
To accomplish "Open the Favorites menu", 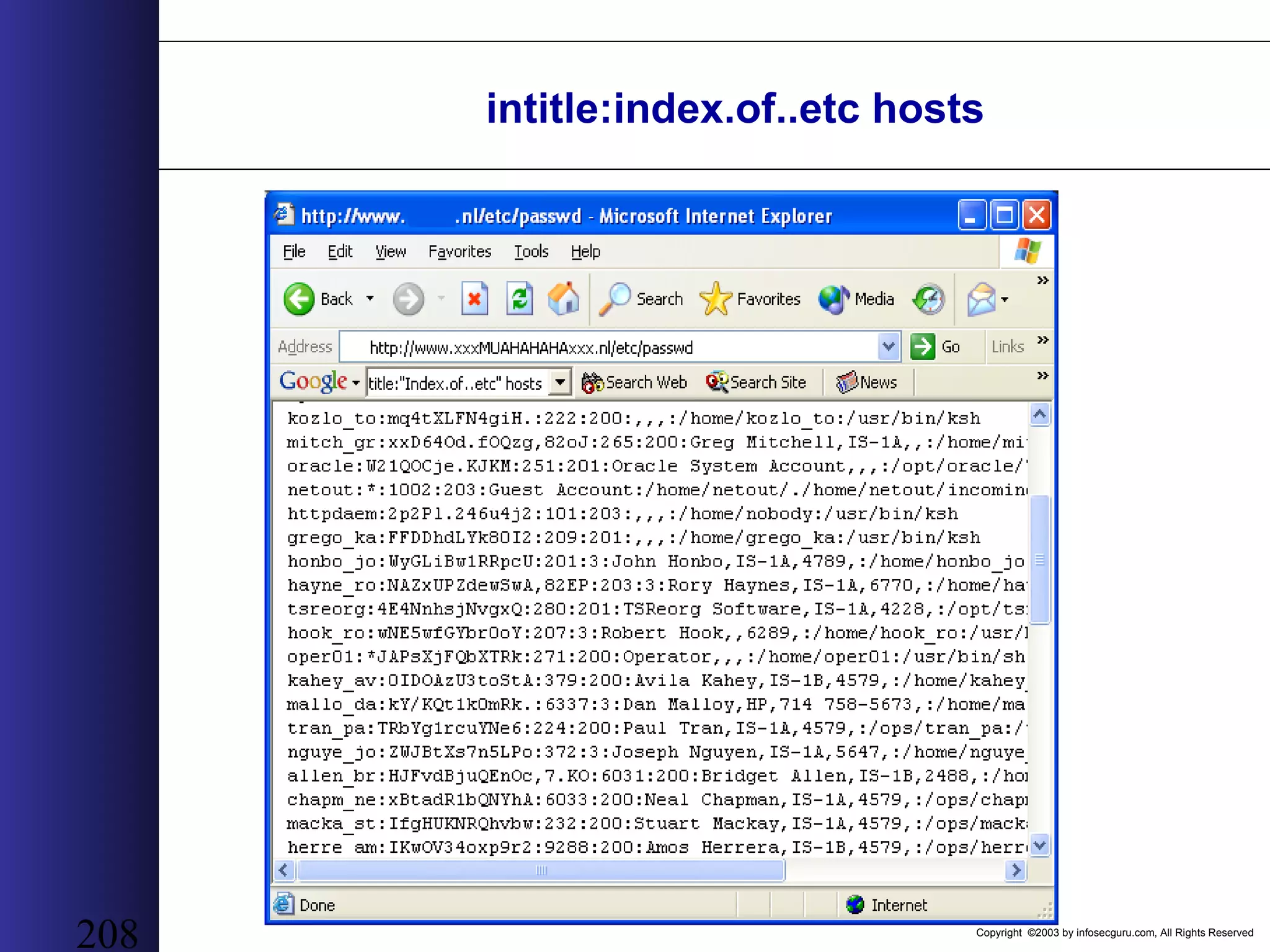I will pos(460,252).
